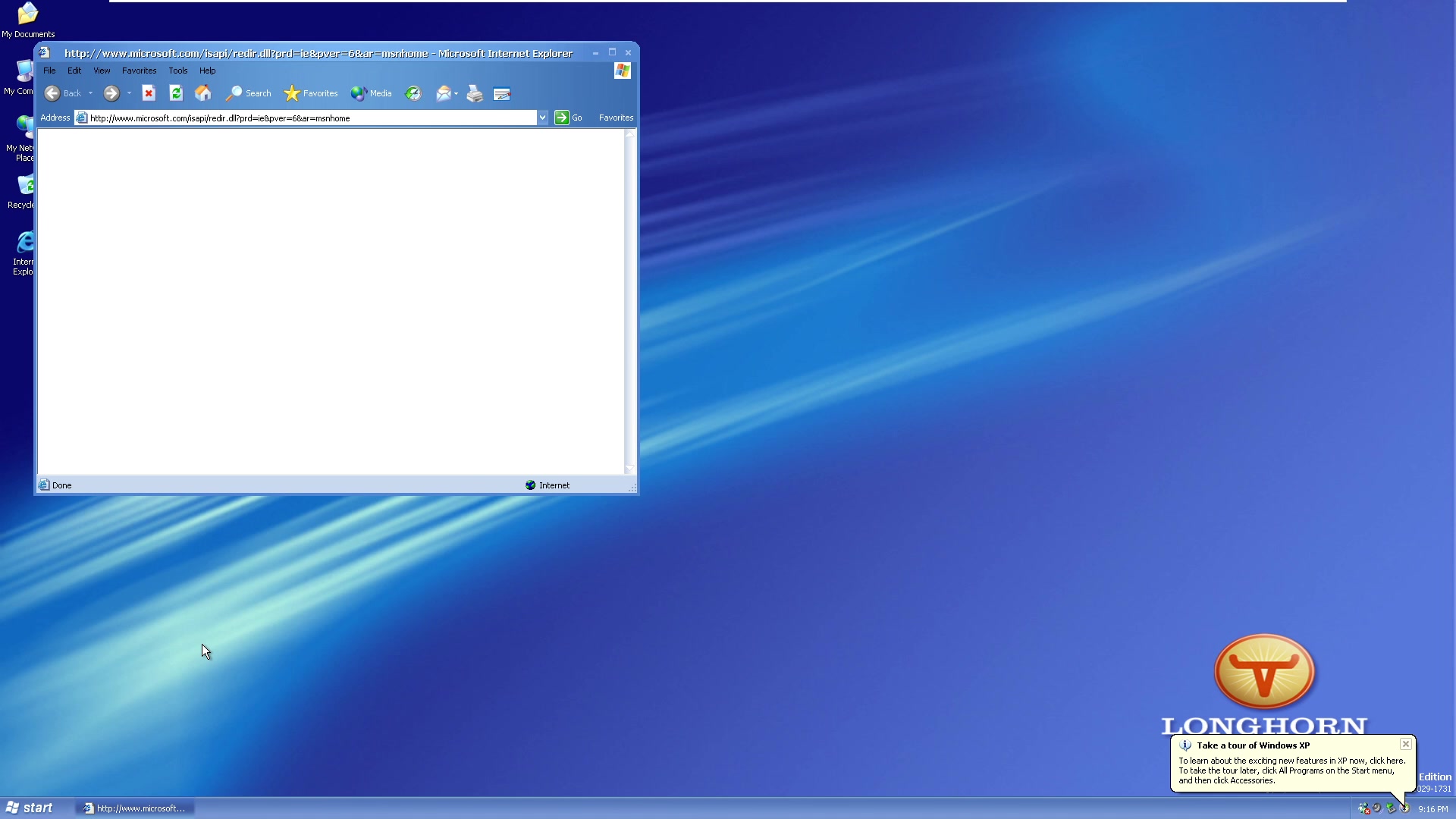Open the Start menu
1456x819 pixels.
pos(30,808)
